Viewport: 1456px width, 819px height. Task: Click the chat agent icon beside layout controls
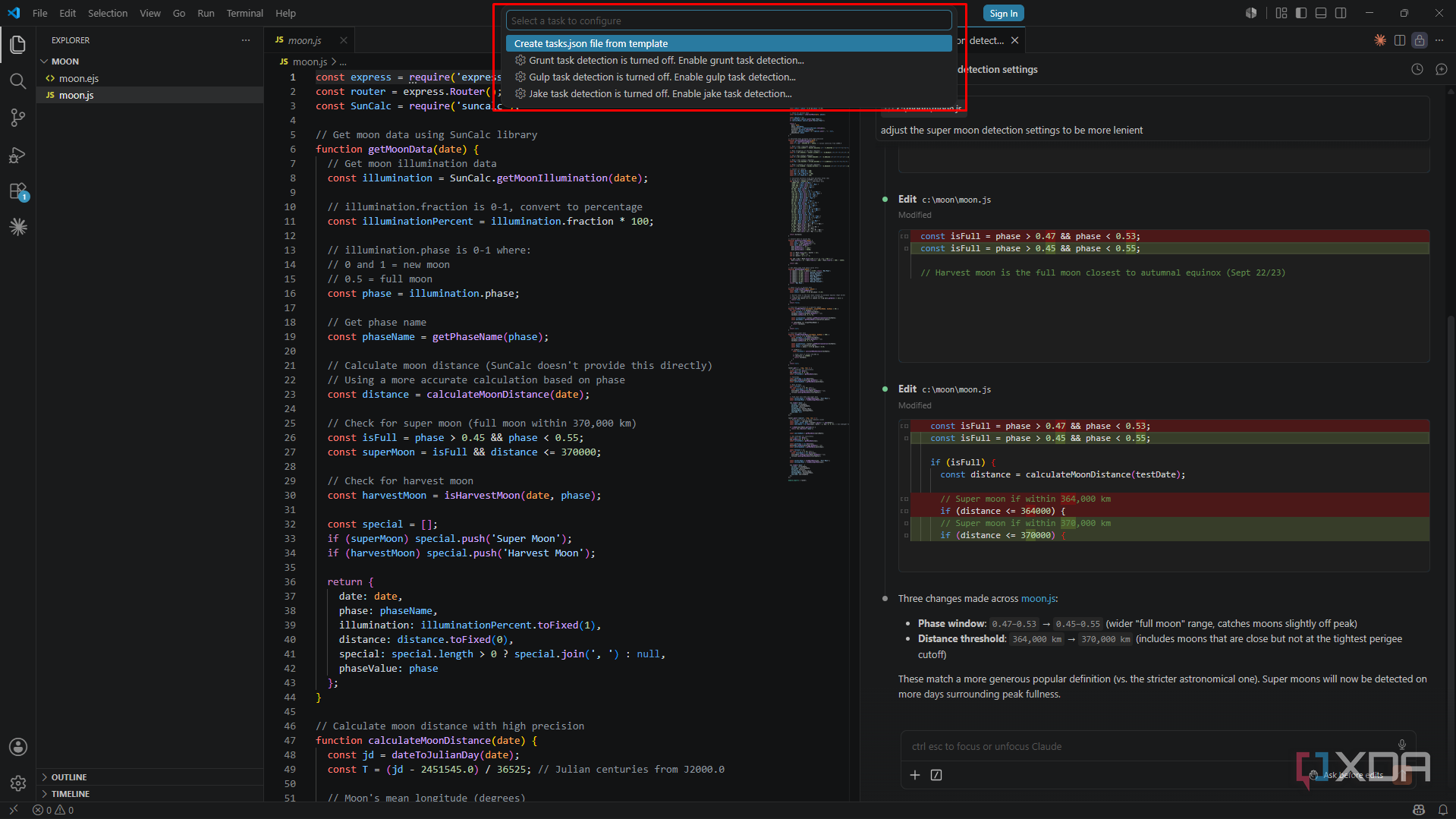pos(1251,13)
